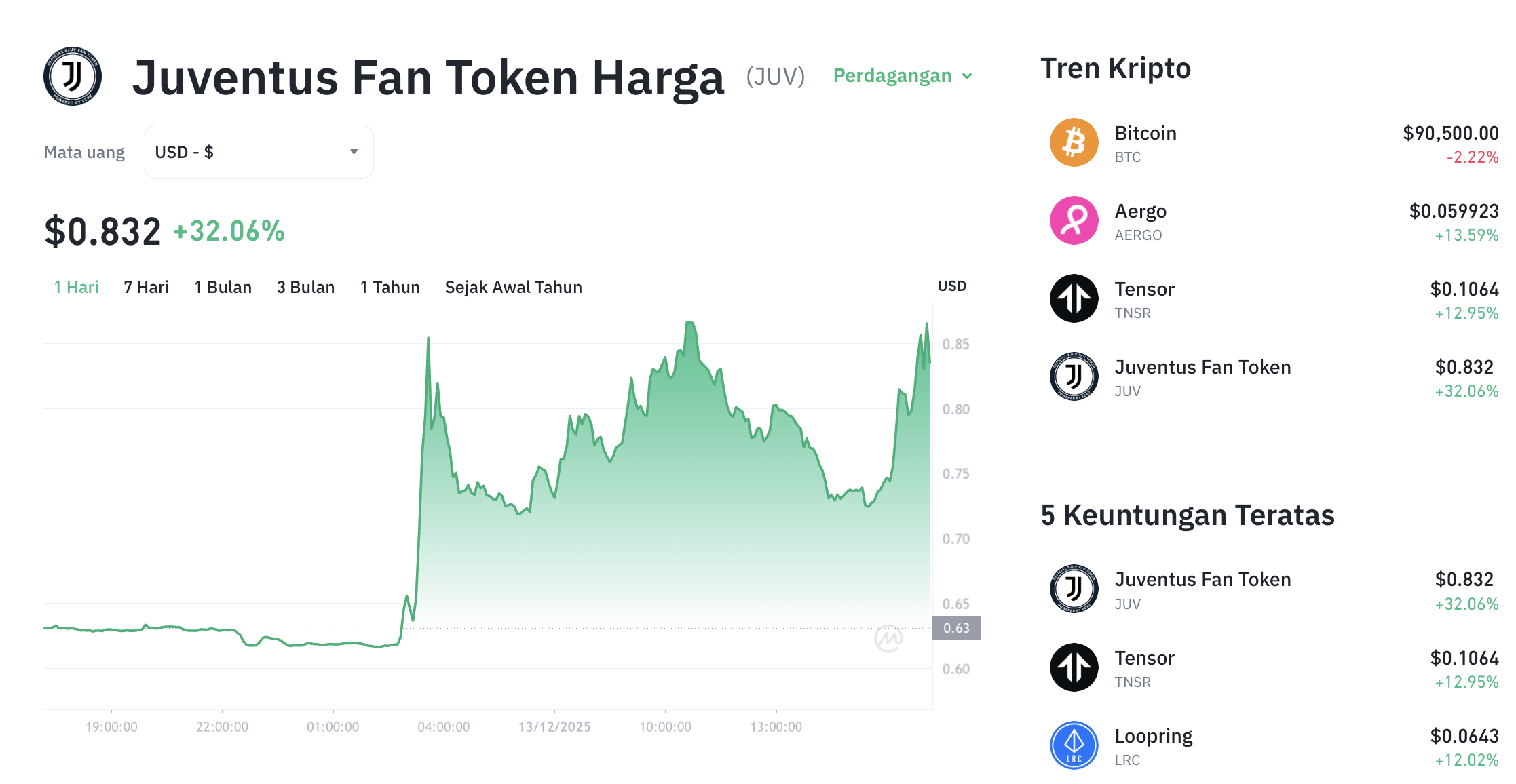This screenshot has width=1516, height=784.
Task: Select the 3 Bulan chart range
Action: (305, 287)
